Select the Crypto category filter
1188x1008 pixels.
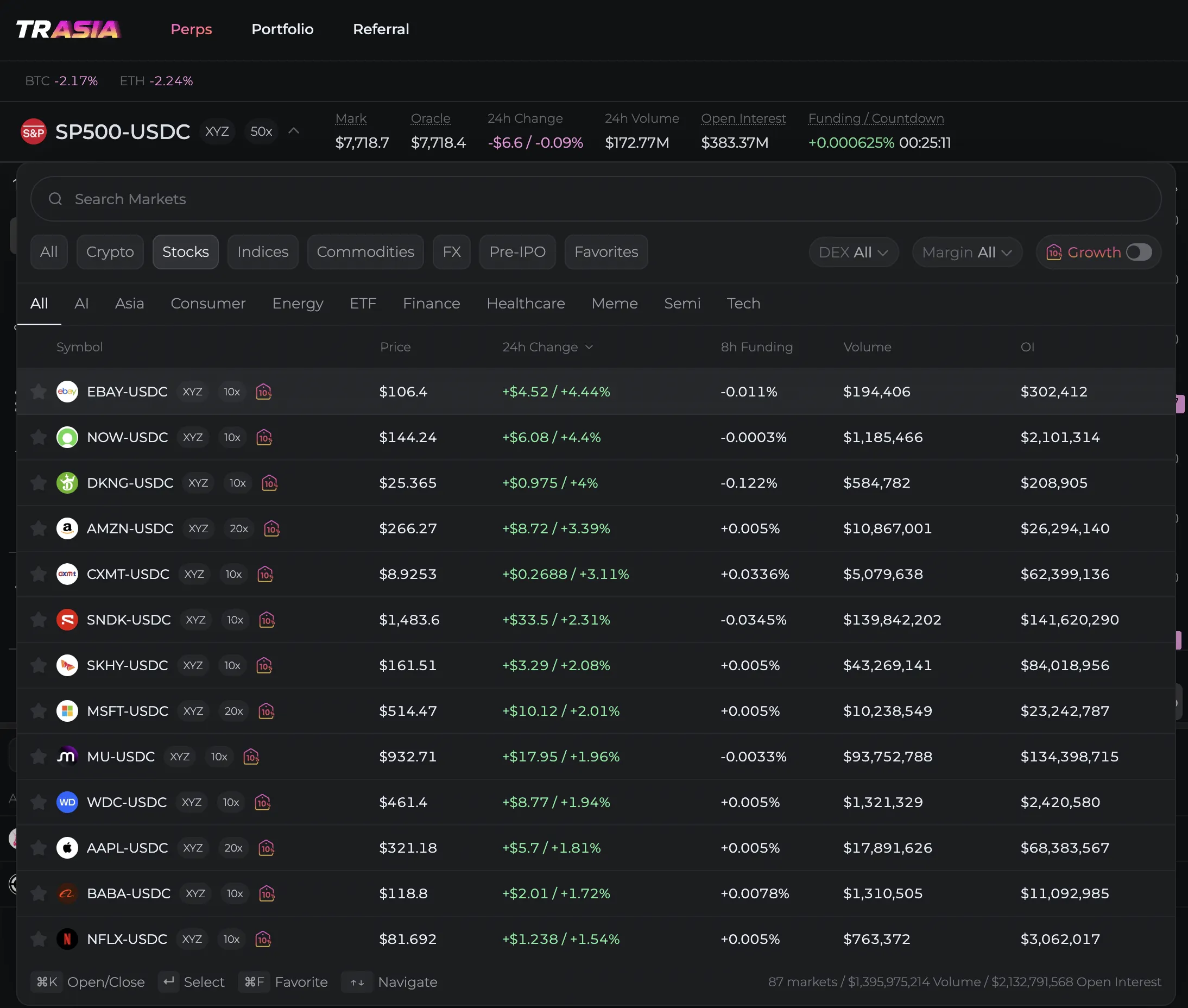point(110,252)
